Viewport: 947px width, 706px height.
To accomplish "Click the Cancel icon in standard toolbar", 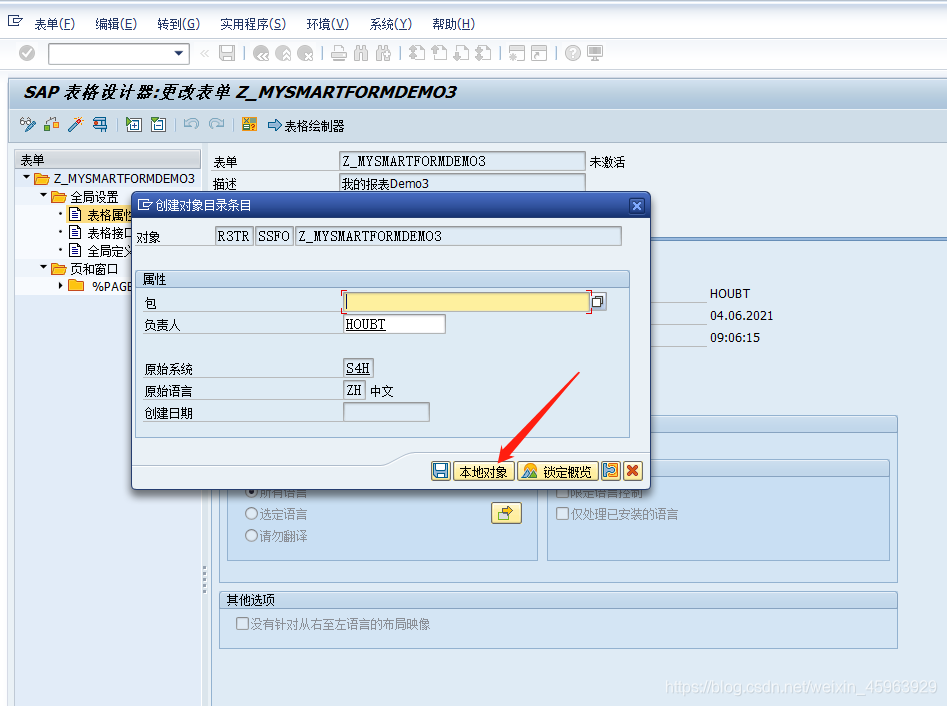I will tap(306, 53).
